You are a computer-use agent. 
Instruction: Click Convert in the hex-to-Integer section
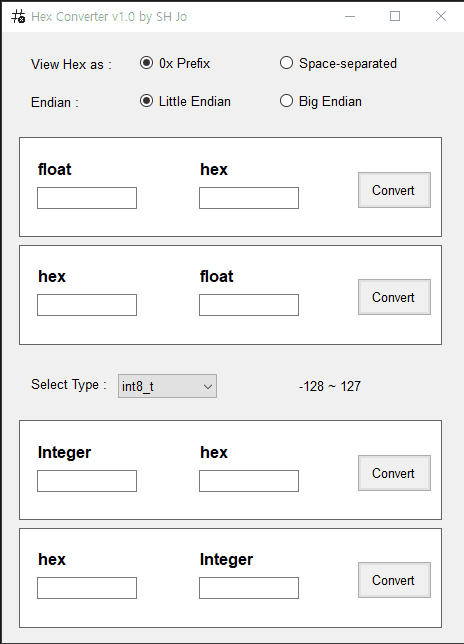(394, 580)
